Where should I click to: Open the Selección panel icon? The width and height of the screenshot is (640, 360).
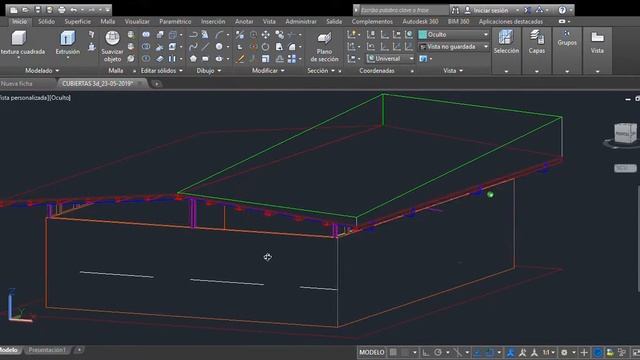[x=506, y=37]
